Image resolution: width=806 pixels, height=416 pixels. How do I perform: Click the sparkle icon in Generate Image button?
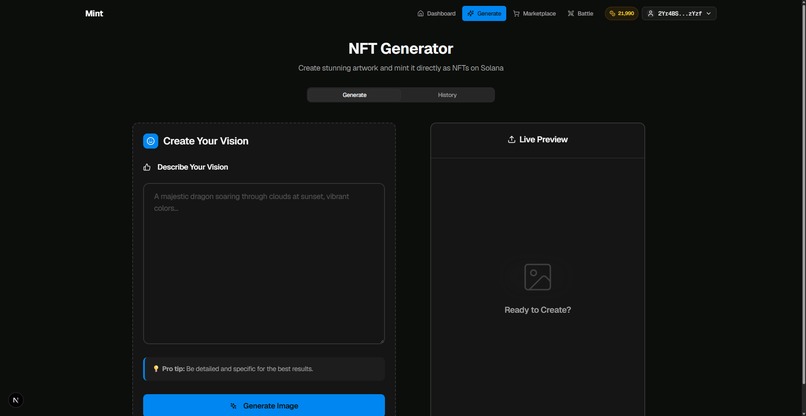pos(234,406)
